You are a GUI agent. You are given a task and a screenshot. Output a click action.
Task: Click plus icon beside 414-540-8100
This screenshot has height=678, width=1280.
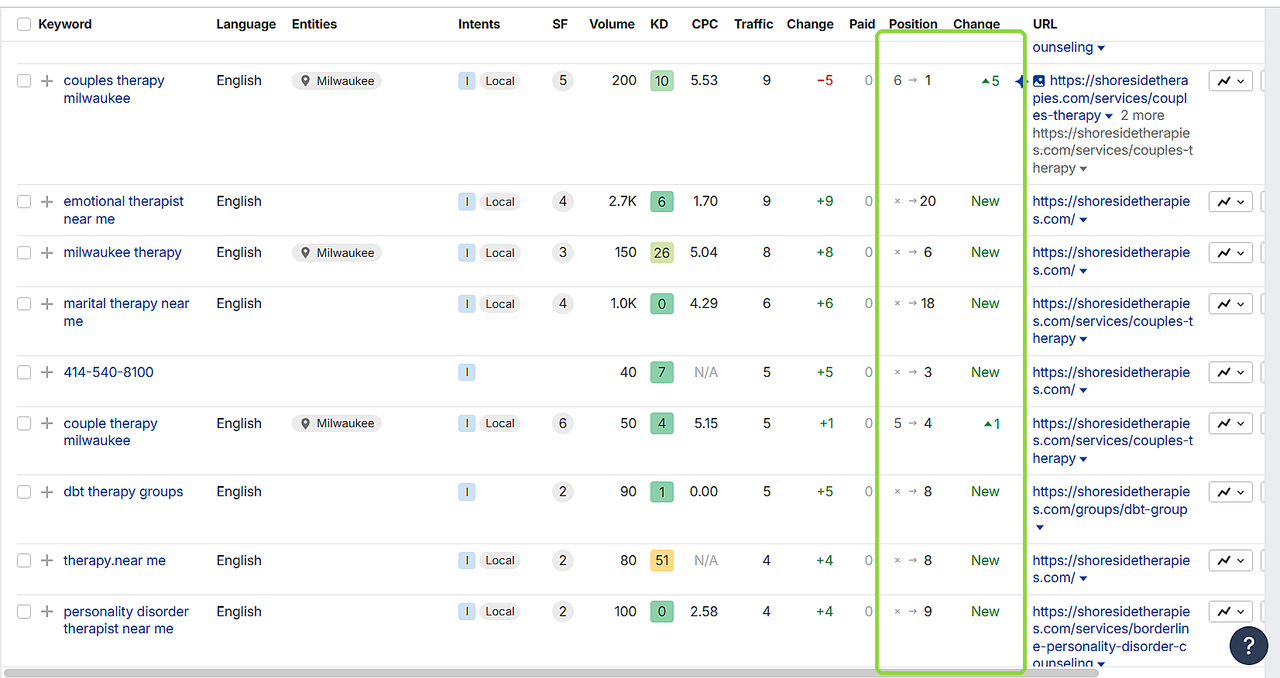click(47, 372)
